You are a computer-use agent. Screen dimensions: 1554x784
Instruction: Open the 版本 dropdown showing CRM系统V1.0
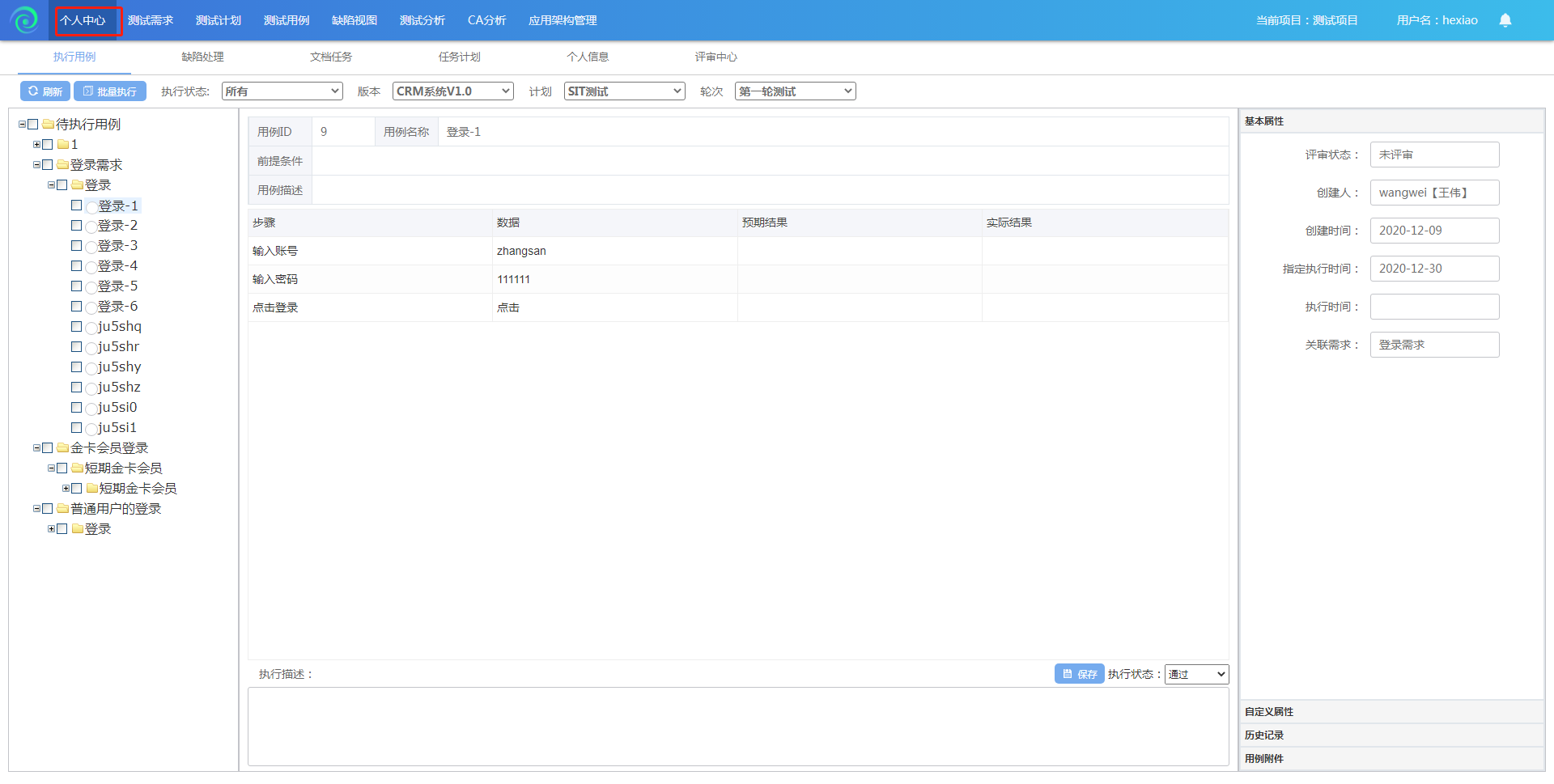[x=452, y=91]
